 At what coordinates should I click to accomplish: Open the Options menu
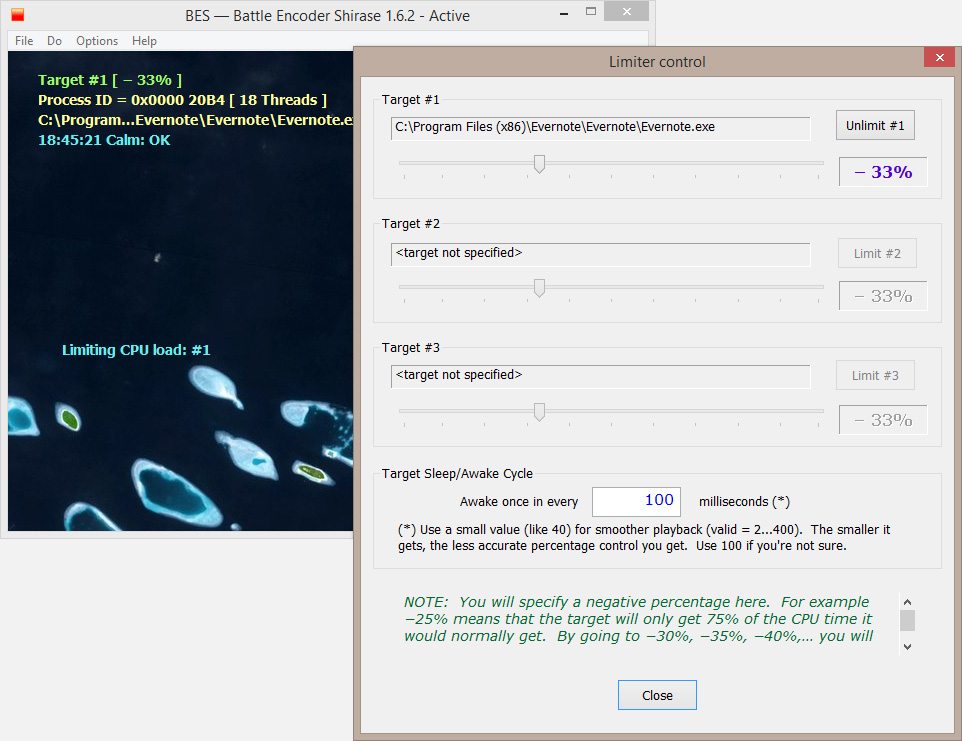click(x=97, y=41)
